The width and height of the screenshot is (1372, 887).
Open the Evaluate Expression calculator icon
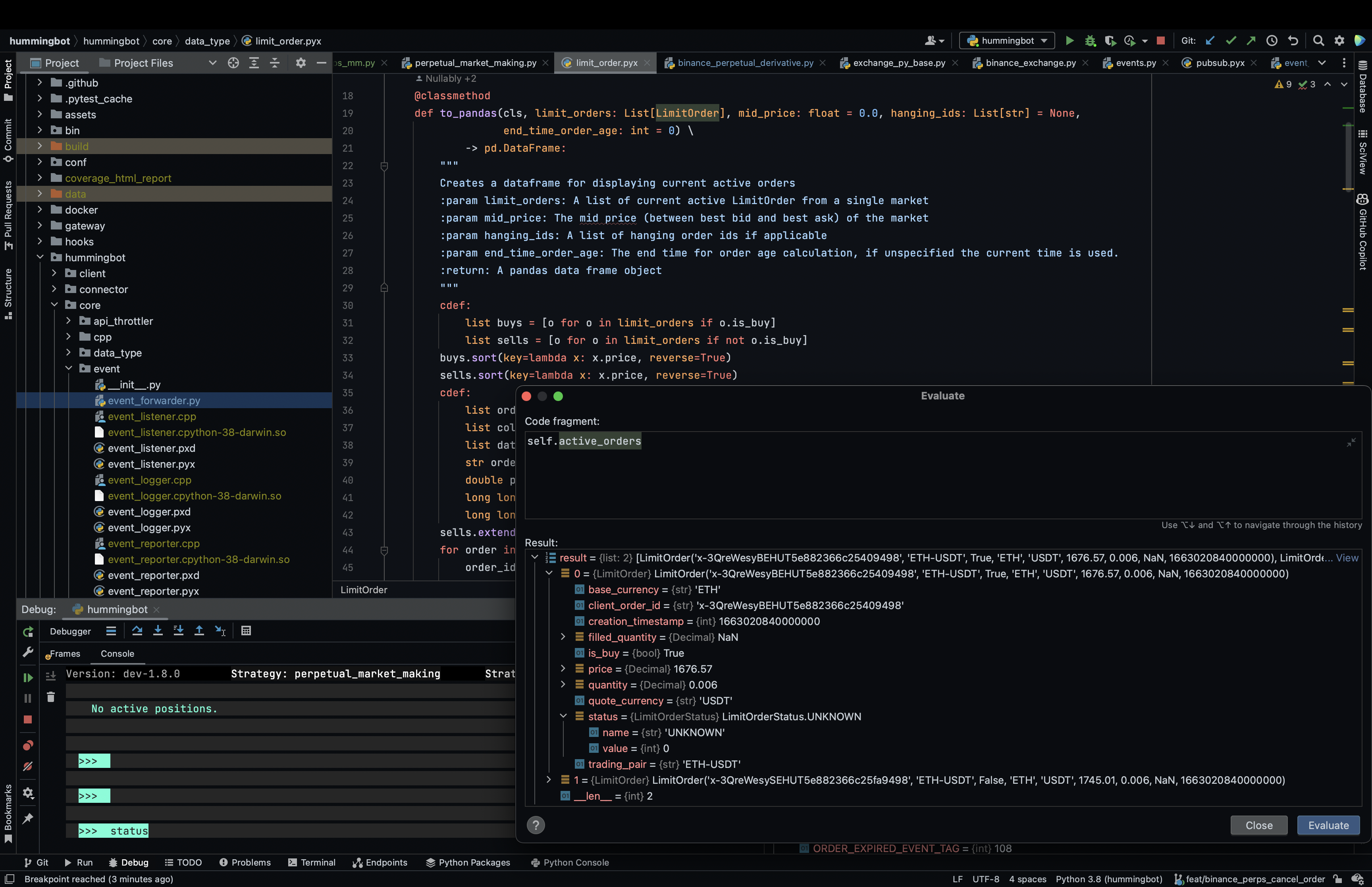246,631
